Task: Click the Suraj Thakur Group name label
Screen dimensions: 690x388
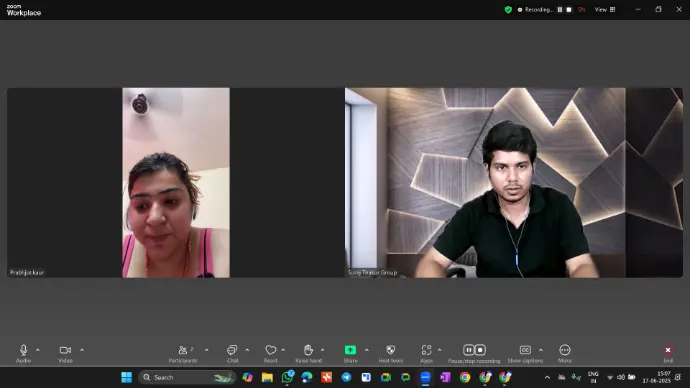Action: [x=372, y=273]
